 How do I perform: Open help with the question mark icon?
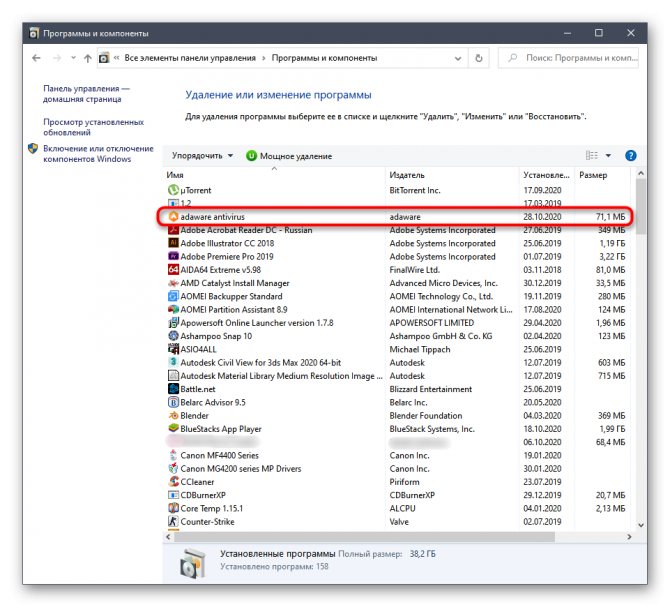point(630,155)
